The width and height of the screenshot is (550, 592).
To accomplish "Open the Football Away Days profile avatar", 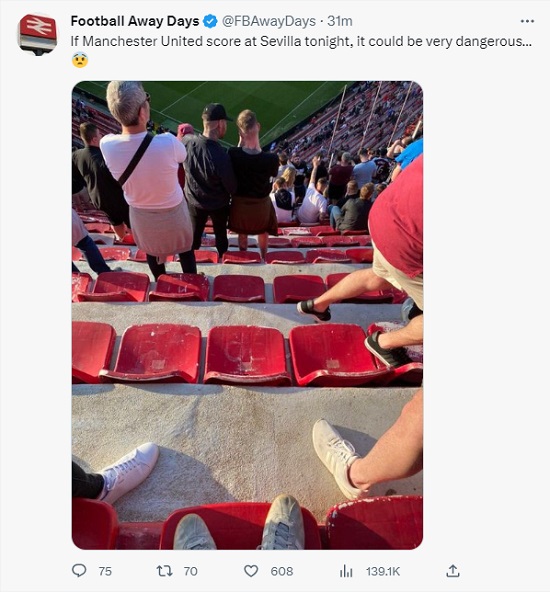I will [x=37, y=34].
